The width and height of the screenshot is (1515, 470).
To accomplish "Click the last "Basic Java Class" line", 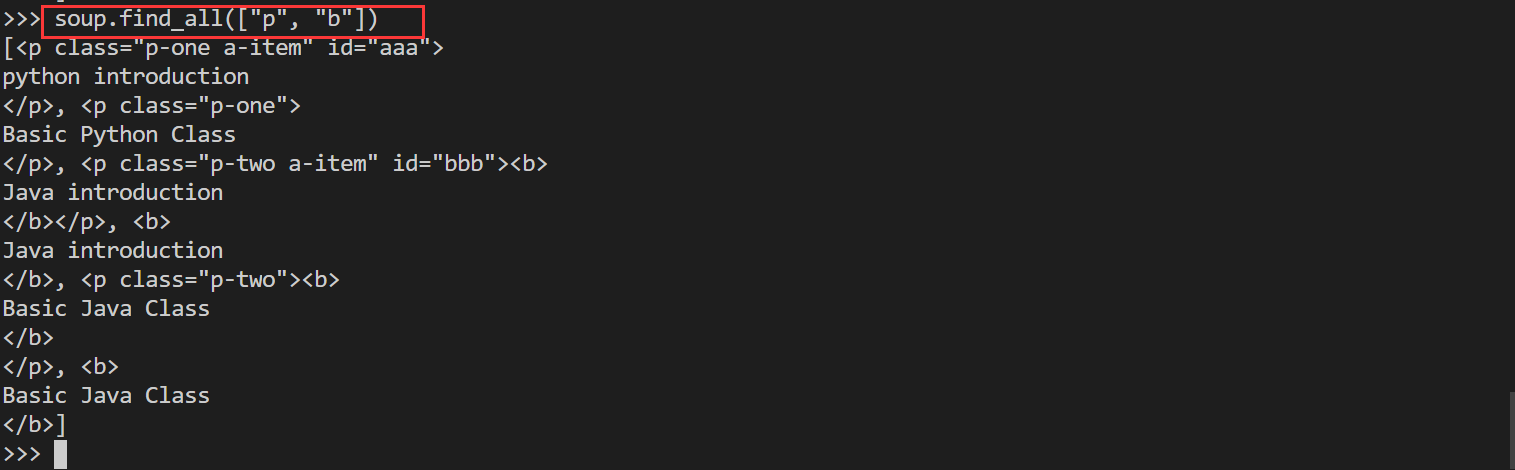I will [106, 395].
